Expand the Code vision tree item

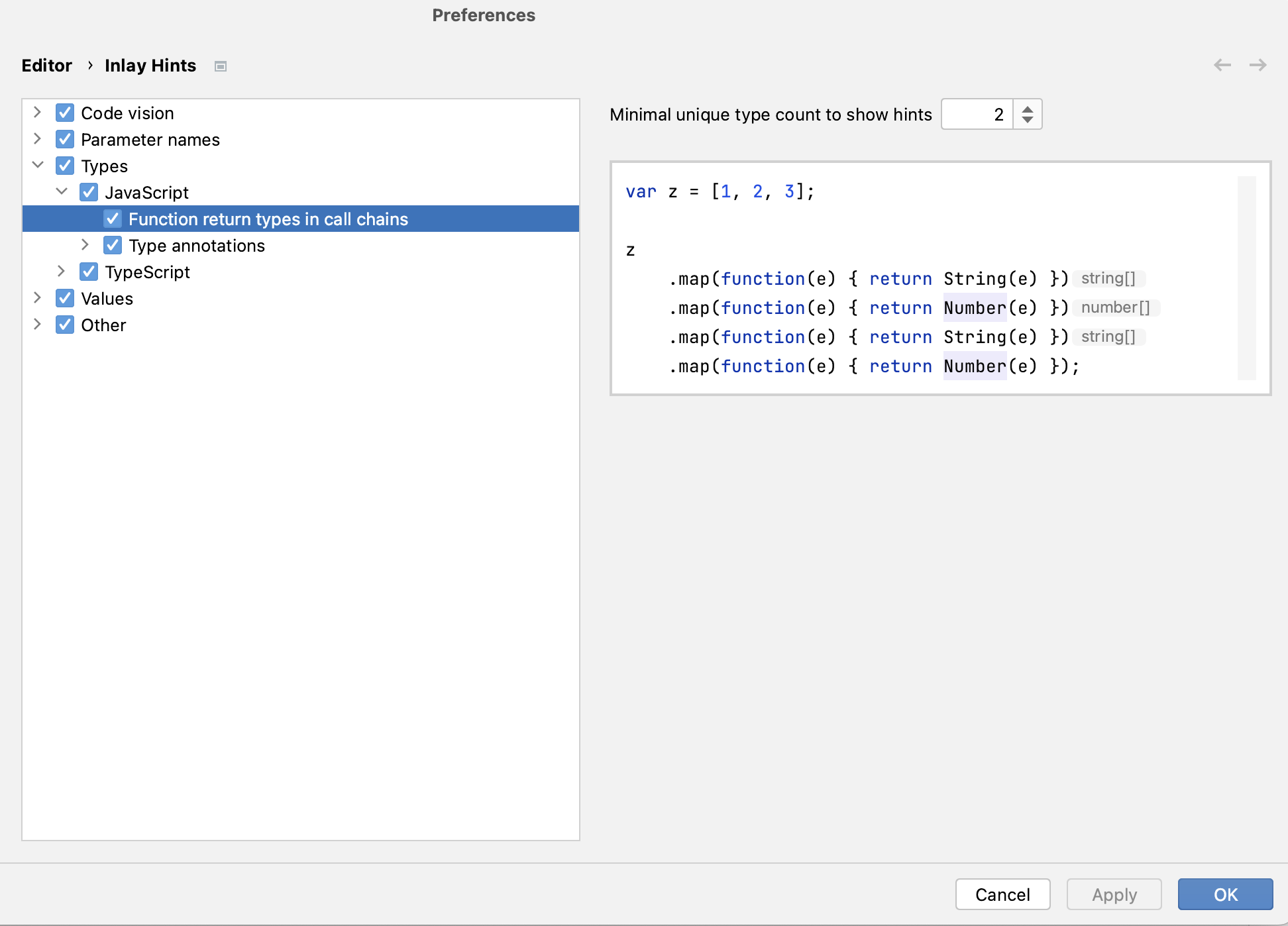pyautogui.click(x=38, y=113)
